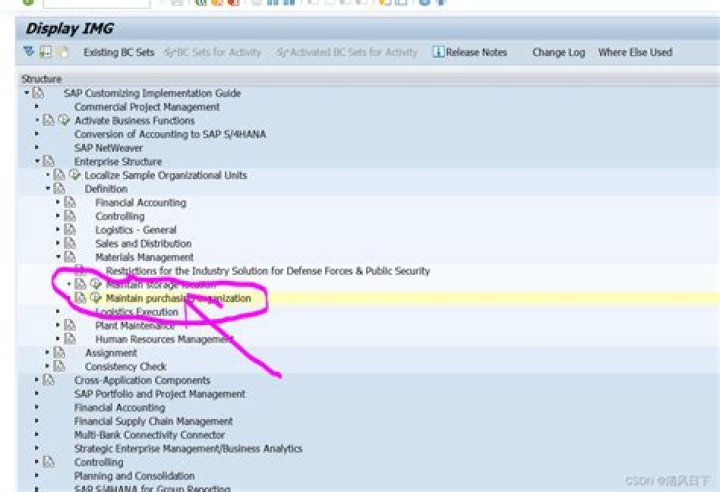Expand the SAP Portfolio and Project Management node

[x=37, y=394]
